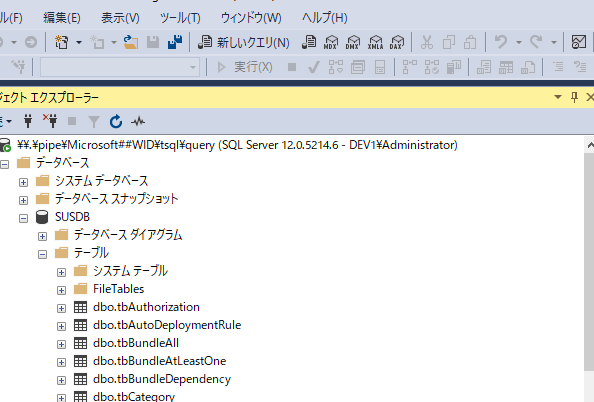Expand the システム データベース folder
This screenshot has width=594, height=402.
tap(23, 182)
